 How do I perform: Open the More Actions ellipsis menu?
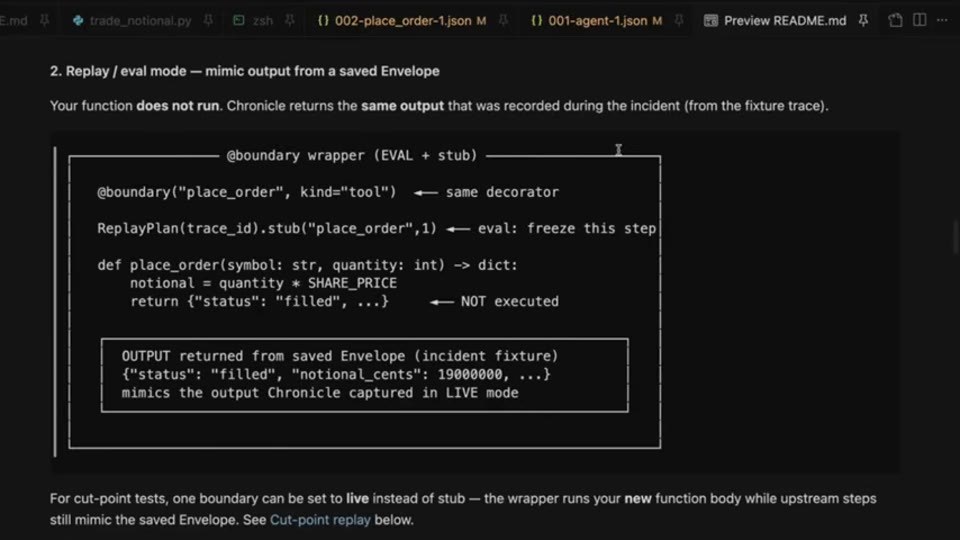coord(942,20)
